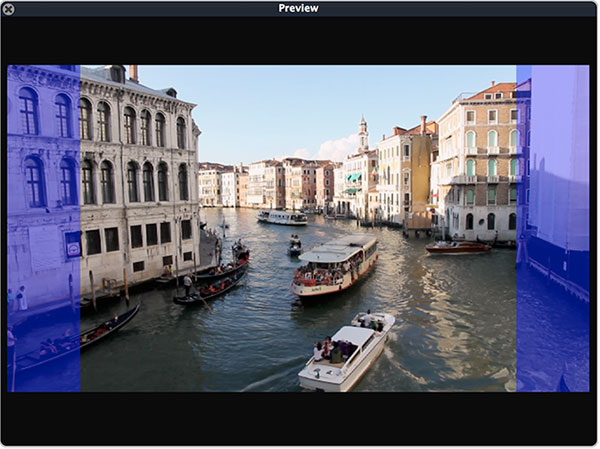Viewport: 600px width, 449px height.
Task: Click the black letterbox bar below the video
Action: tap(298, 417)
